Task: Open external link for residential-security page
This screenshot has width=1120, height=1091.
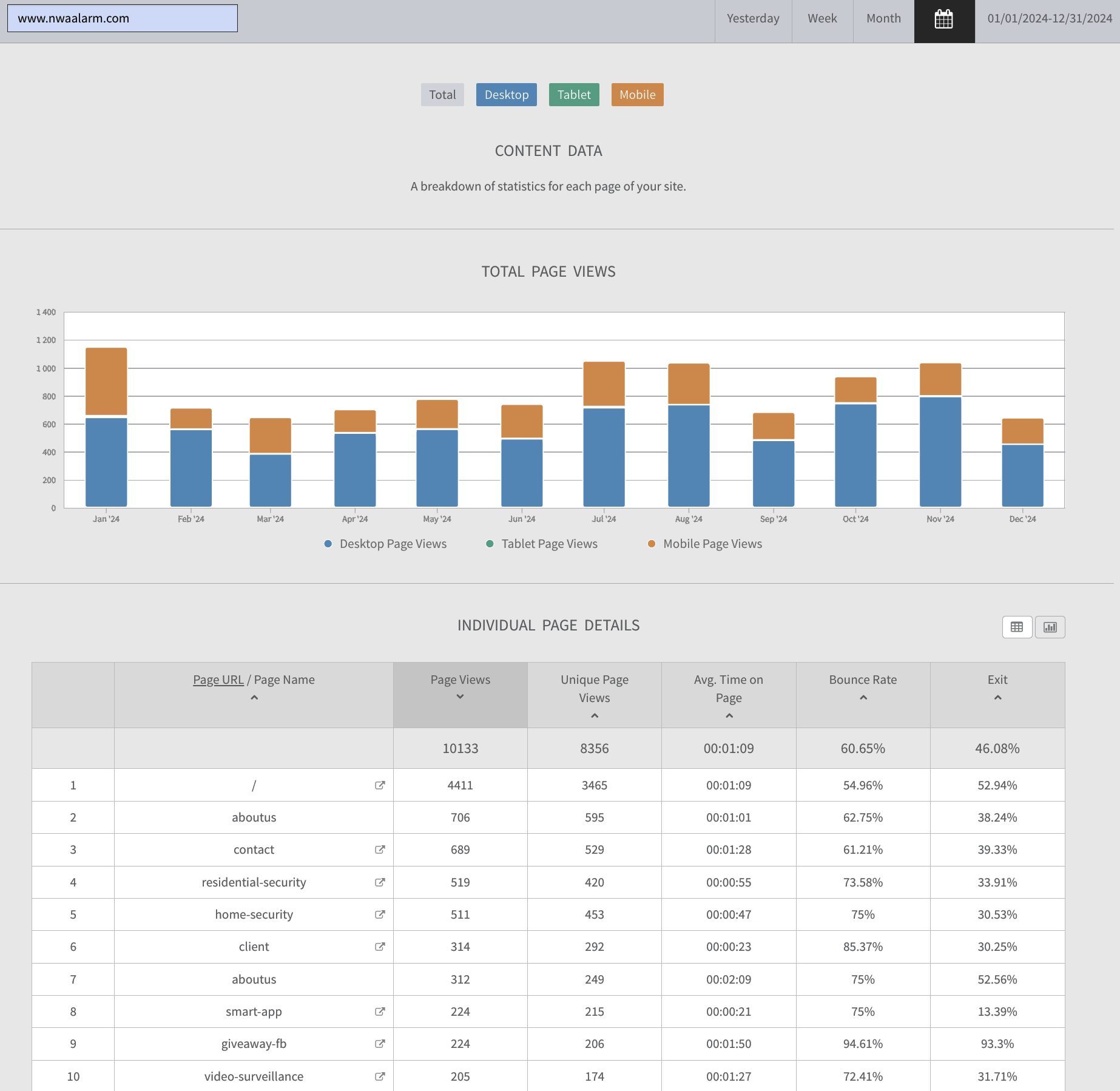Action: point(380,882)
